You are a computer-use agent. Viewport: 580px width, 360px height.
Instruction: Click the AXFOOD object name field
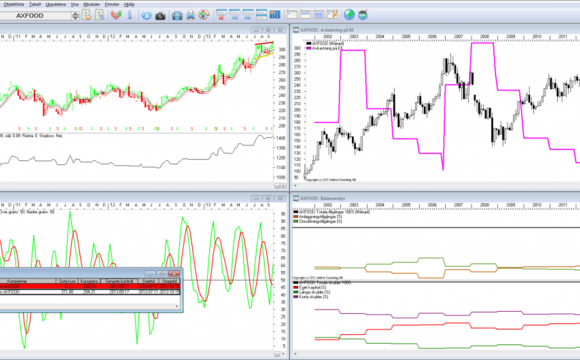(x=36, y=16)
